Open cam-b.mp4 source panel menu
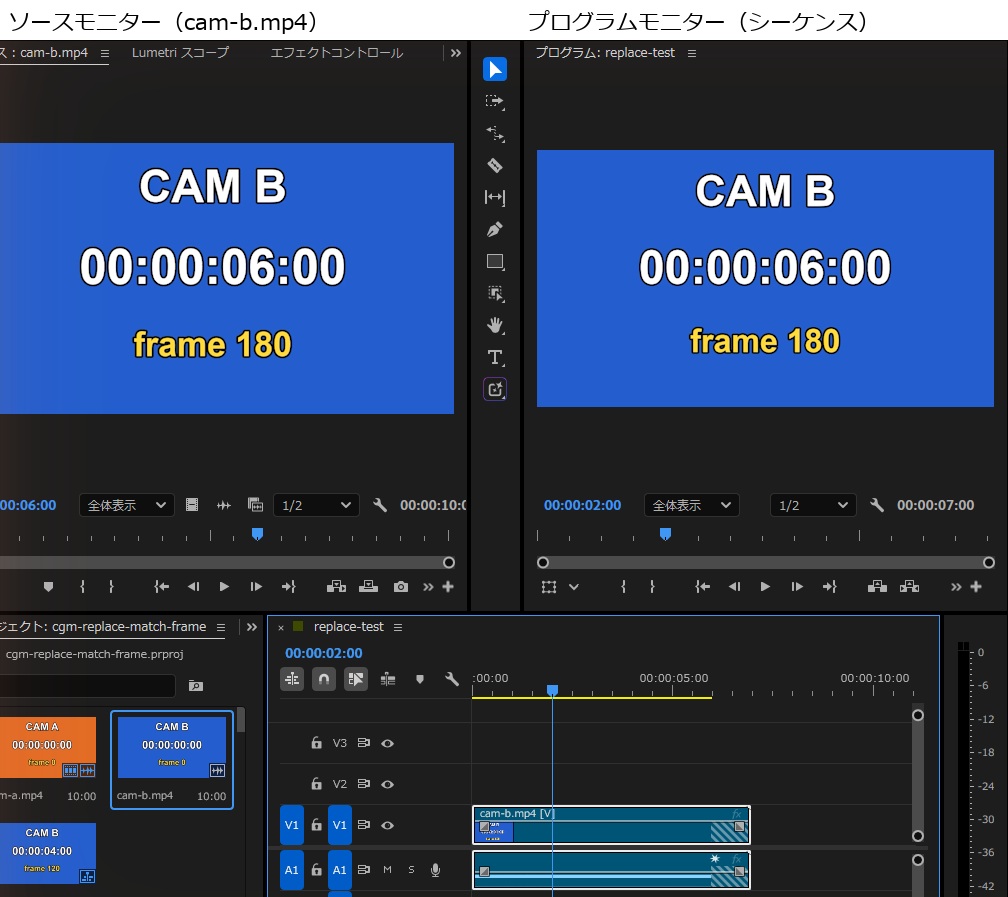Screen dimensions: 1008x897 pos(105,53)
